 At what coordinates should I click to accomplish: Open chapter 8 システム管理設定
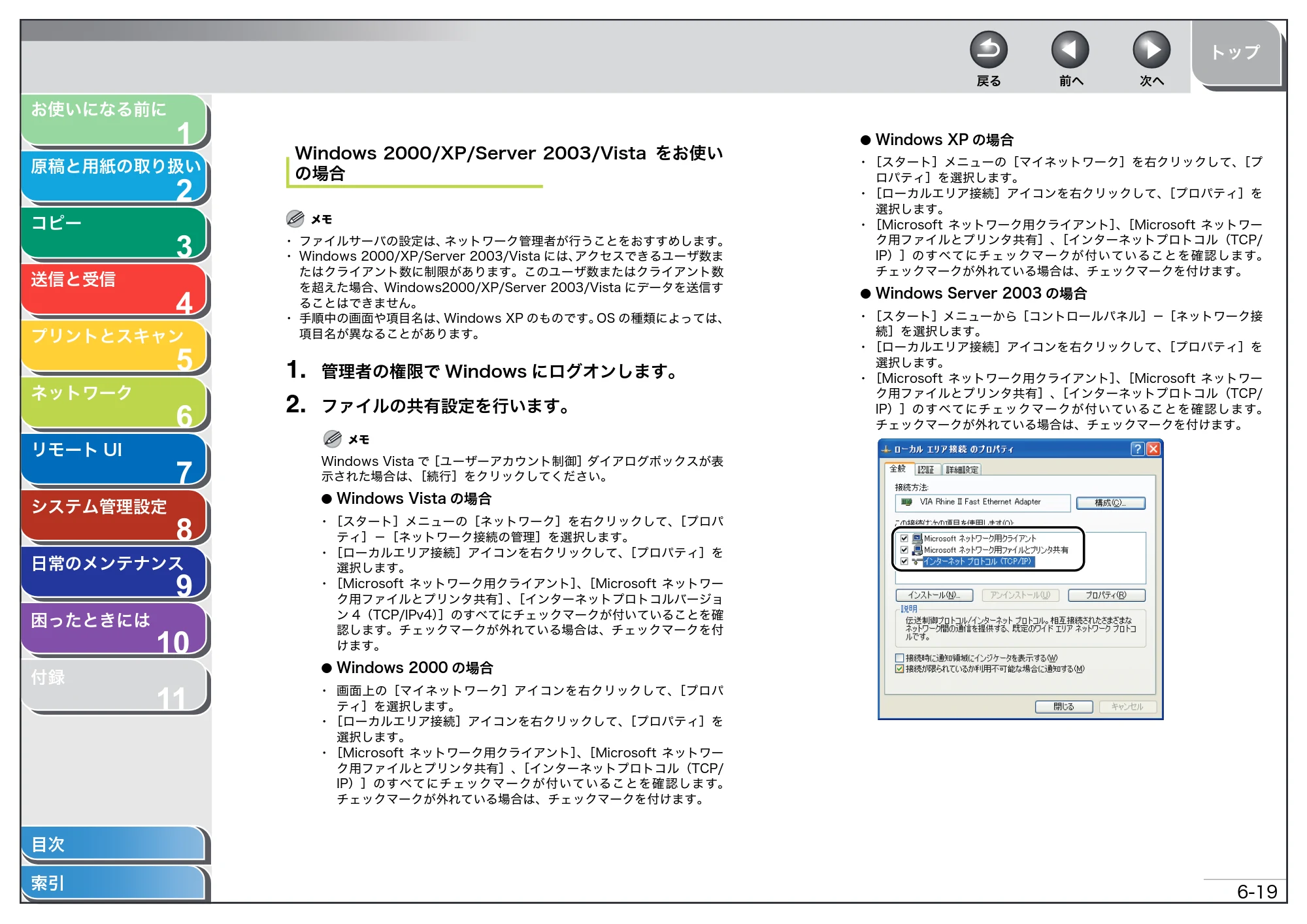pyautogui.click(x=114, y=517)
